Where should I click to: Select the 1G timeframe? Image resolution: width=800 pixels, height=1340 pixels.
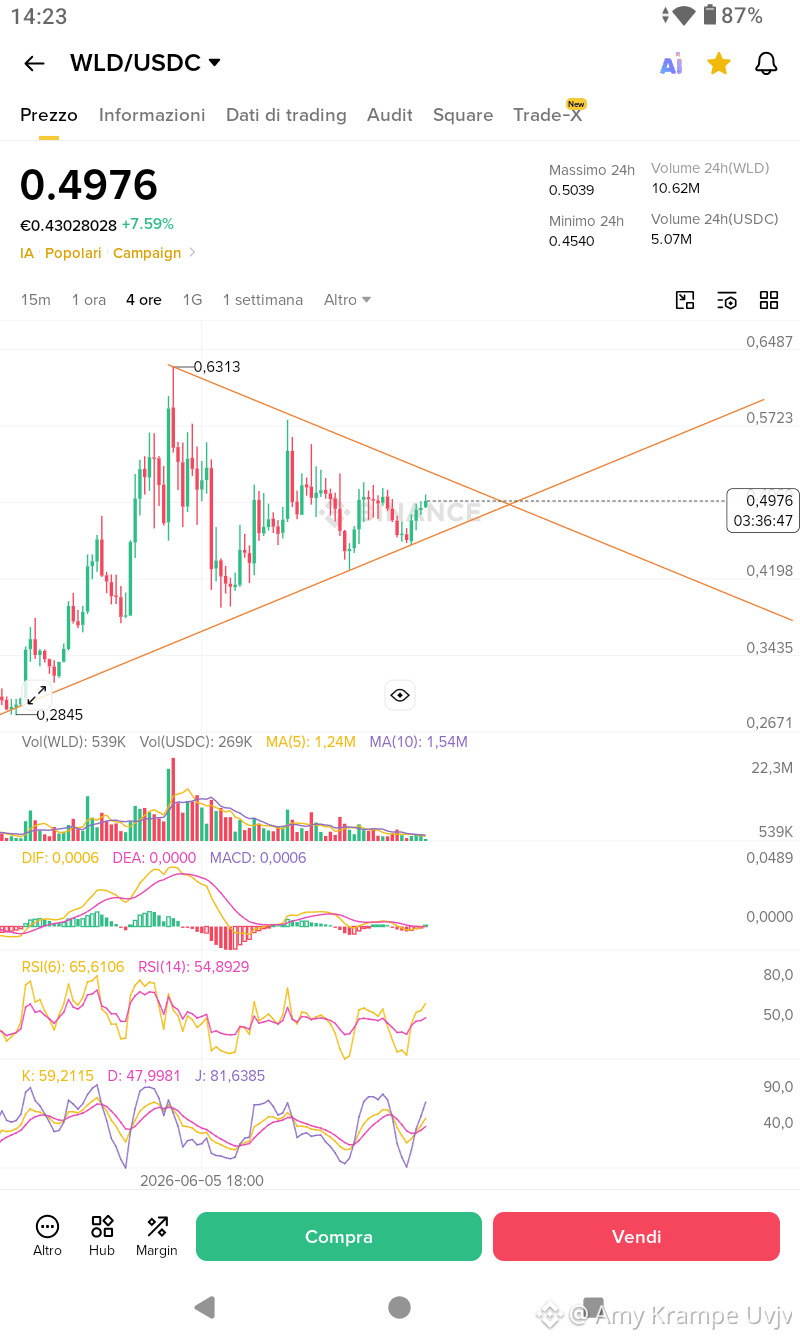192,300
